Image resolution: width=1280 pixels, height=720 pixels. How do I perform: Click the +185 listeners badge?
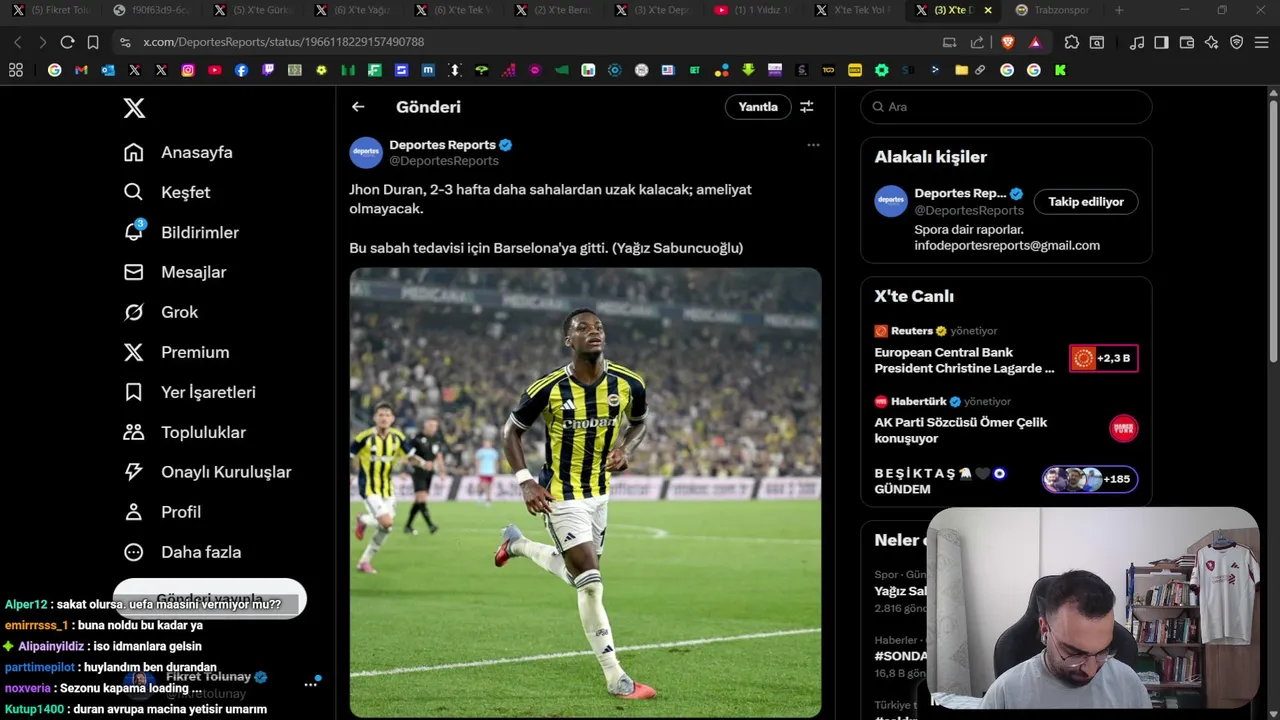coord(1090,479)
